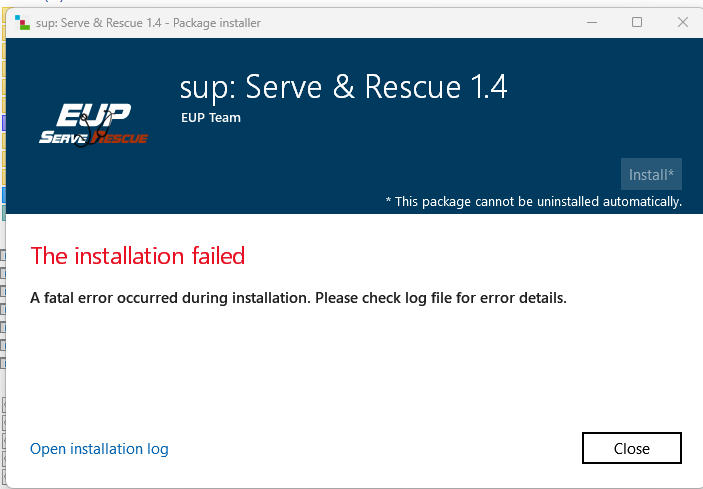Open the installation log

[99, 449]
